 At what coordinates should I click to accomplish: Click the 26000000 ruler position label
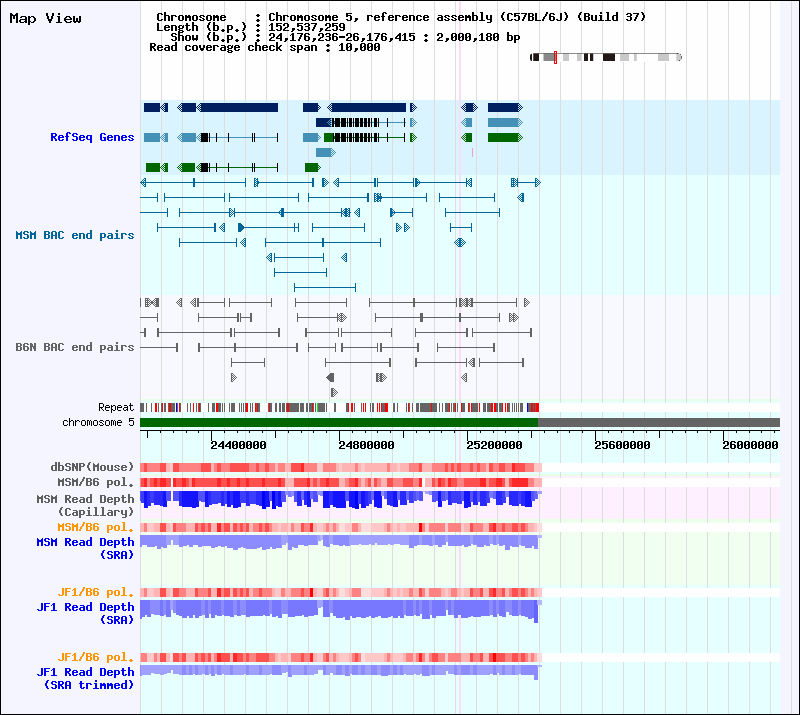tap(750, 445)
